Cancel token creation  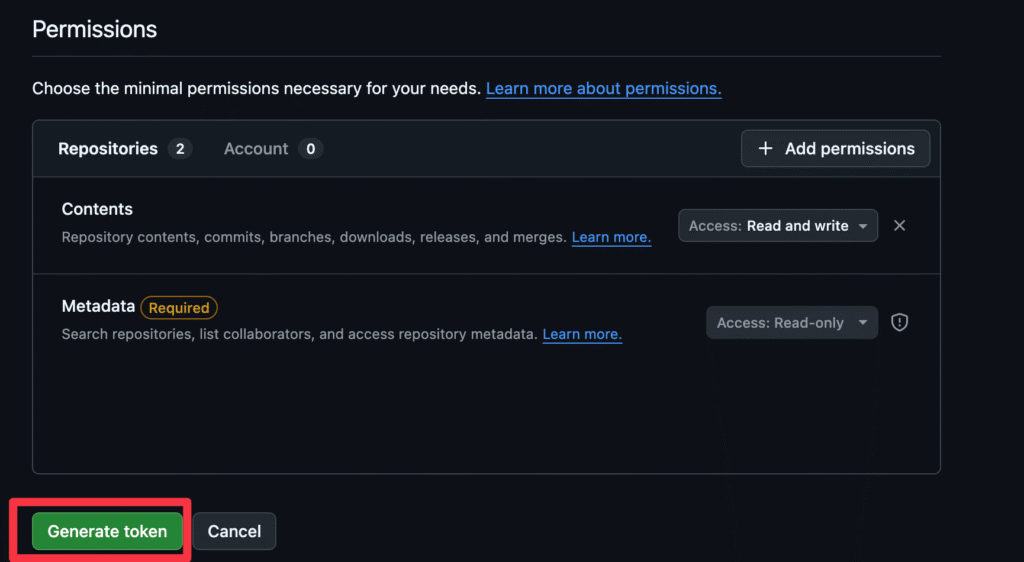(234, 531)
